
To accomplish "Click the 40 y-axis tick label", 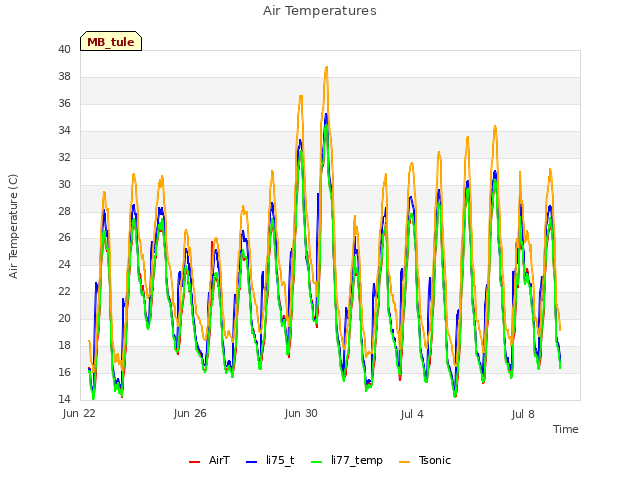I will (64, 49).
